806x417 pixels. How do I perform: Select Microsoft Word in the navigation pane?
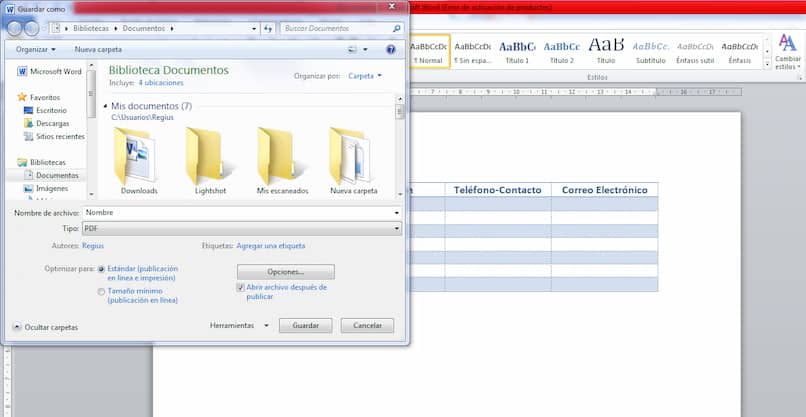point(49,71)
